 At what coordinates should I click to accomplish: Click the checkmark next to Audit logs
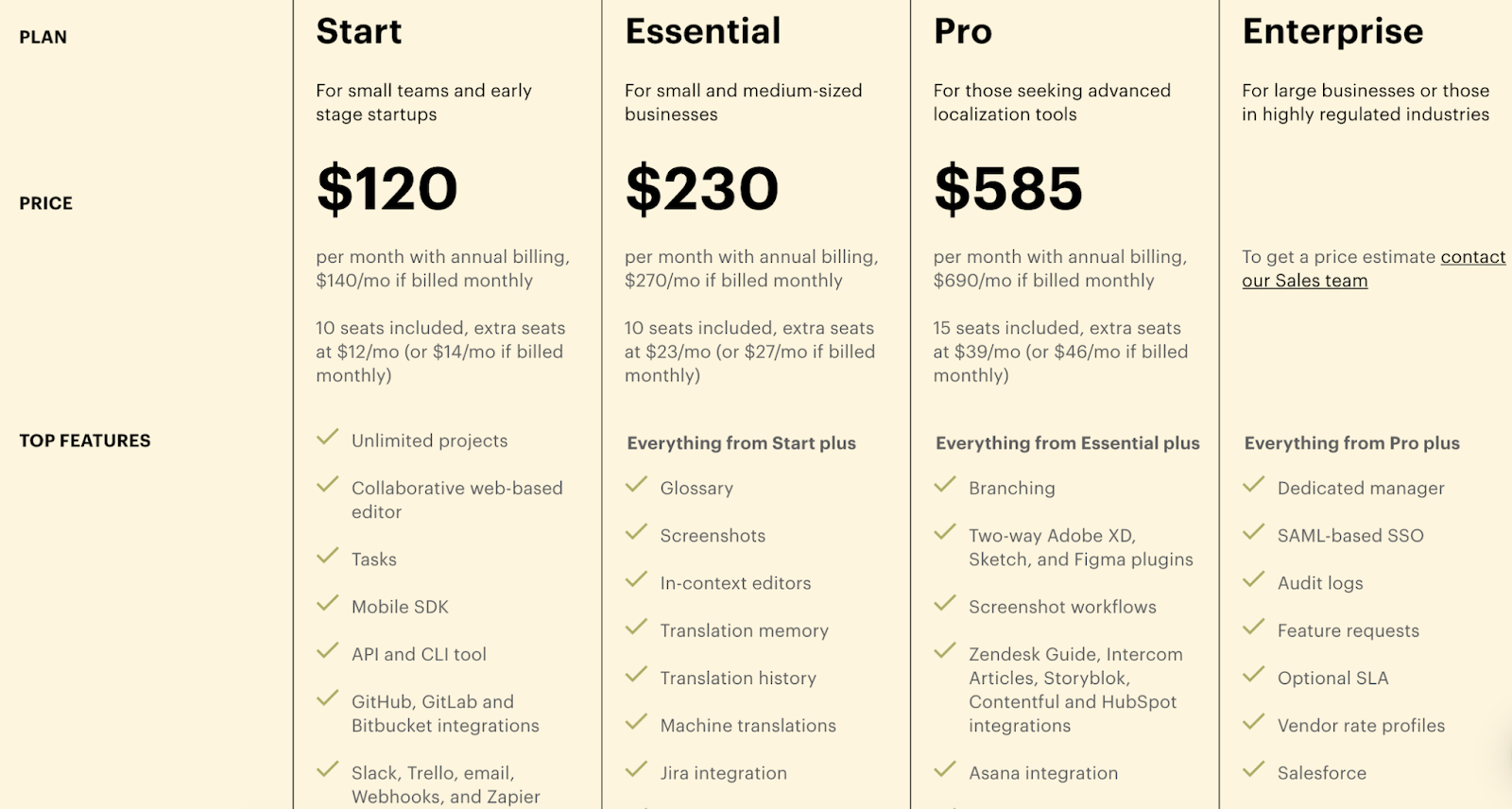[x=1253, y=579]
